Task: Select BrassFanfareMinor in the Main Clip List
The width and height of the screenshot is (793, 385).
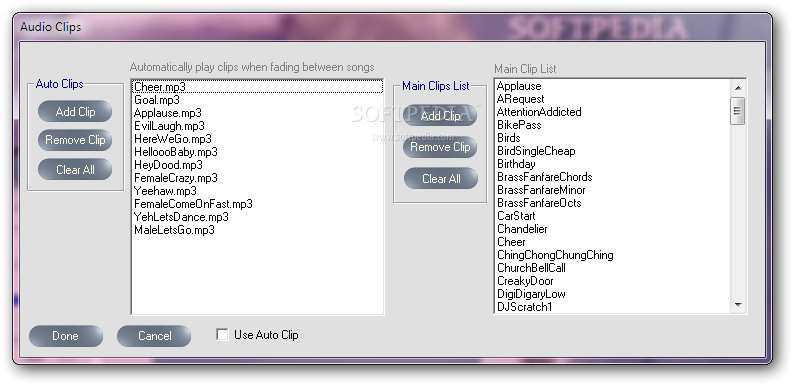Action: pos(613,190)
